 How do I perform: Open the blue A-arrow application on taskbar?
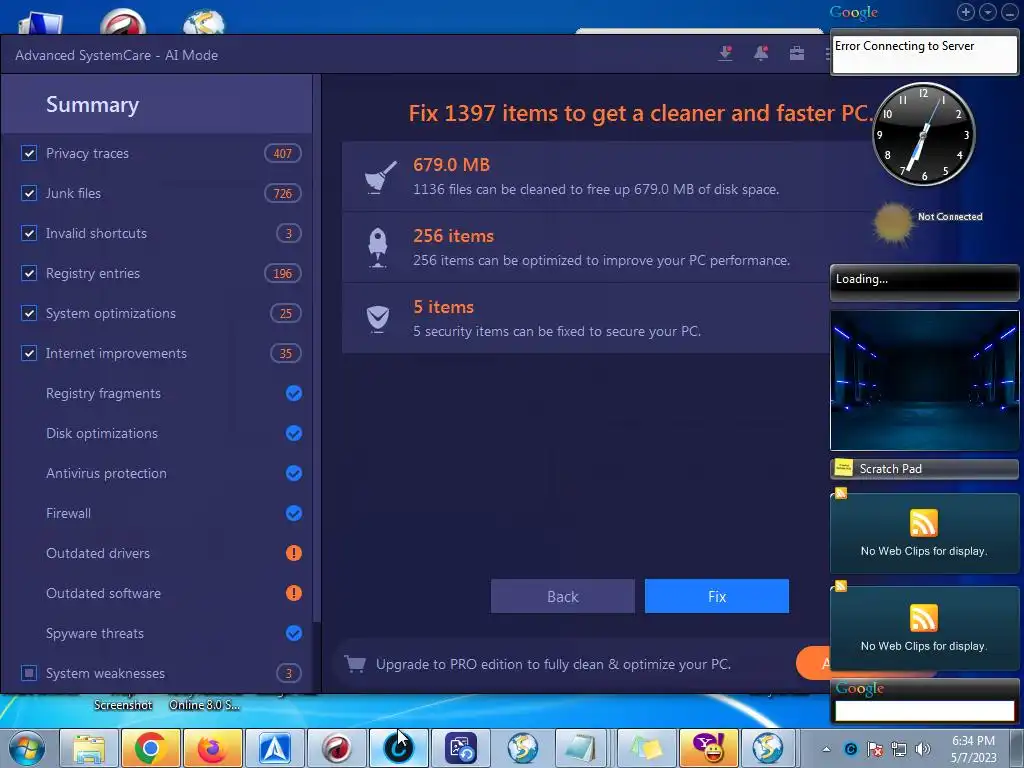tap(274, 748)
